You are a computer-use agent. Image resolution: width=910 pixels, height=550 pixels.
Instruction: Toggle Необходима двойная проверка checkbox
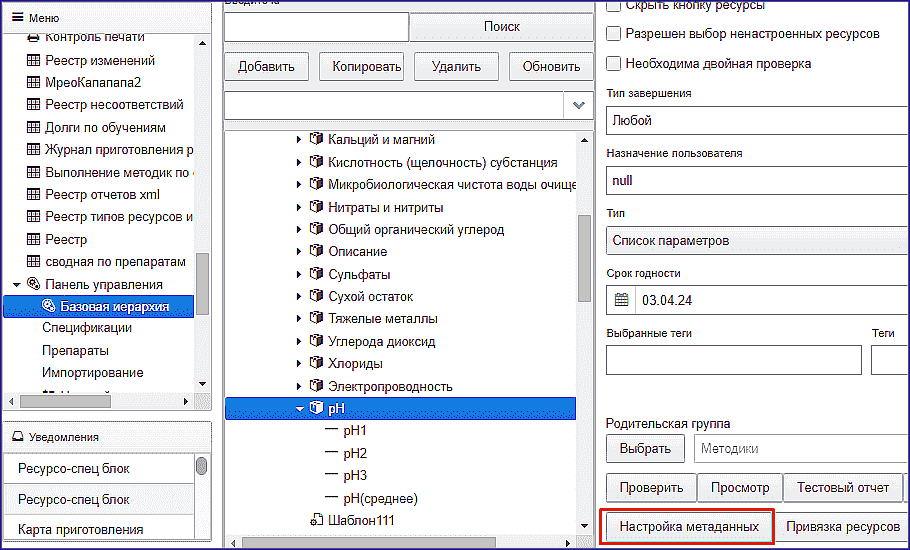pyautogui.click(x=613, y=63)
